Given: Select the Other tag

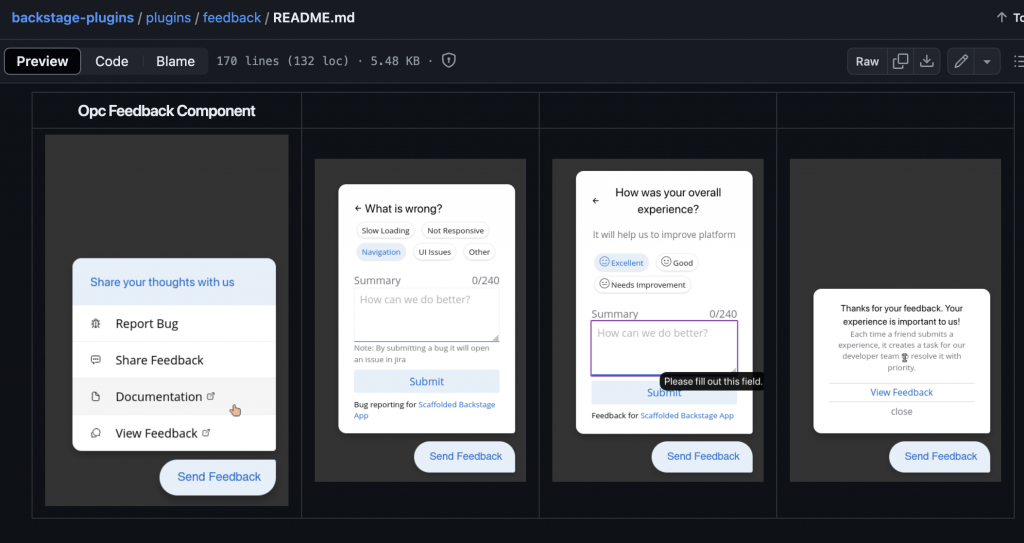Looking at the screenshot, I should click(479, 252).
